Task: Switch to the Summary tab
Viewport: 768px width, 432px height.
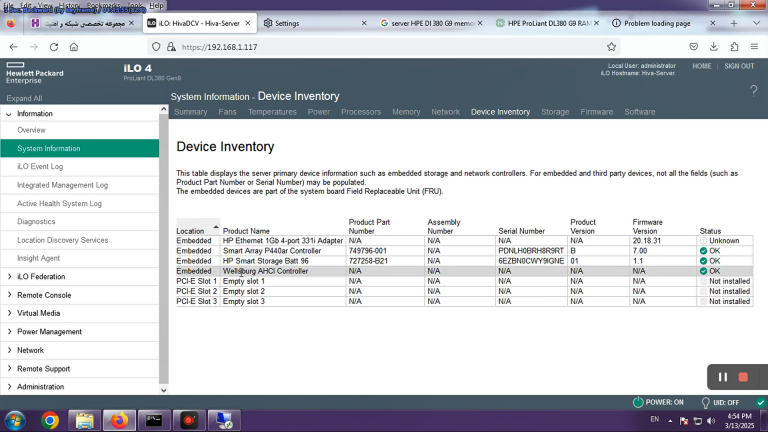Action: (x=191, y=112)
